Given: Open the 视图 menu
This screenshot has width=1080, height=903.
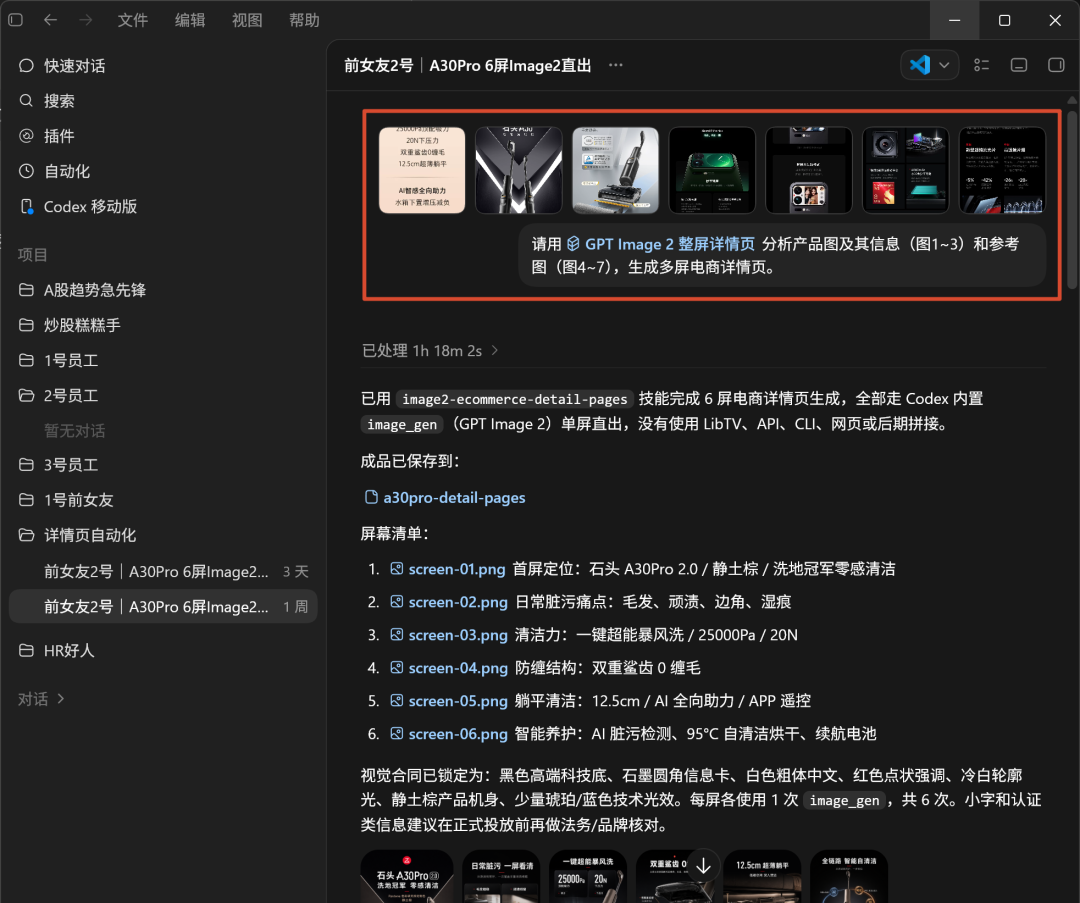Looking at the screenshot, I should pos(247,20).
